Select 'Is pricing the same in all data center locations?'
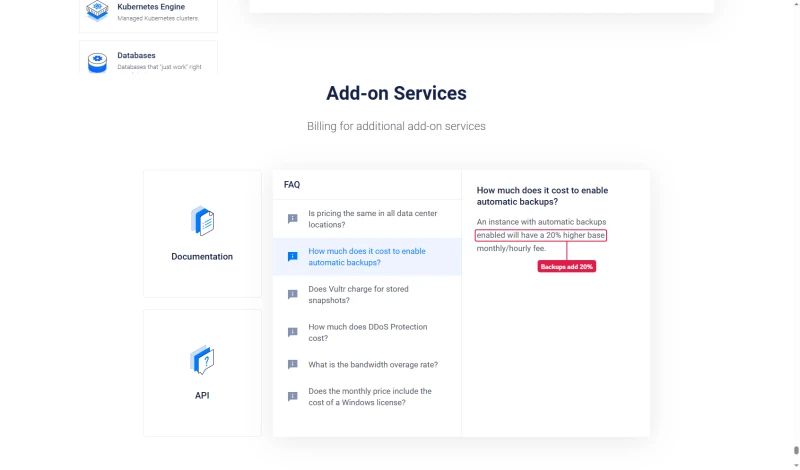Screen dimensions: 800x470 (367, 219)
